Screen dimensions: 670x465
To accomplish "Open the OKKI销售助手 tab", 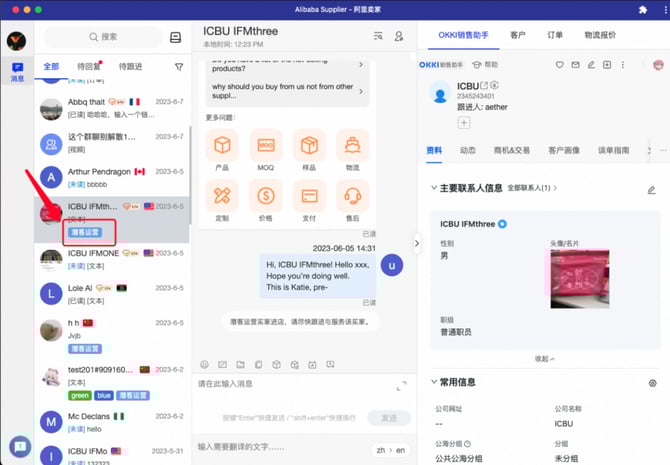I will tap(463, 35).
